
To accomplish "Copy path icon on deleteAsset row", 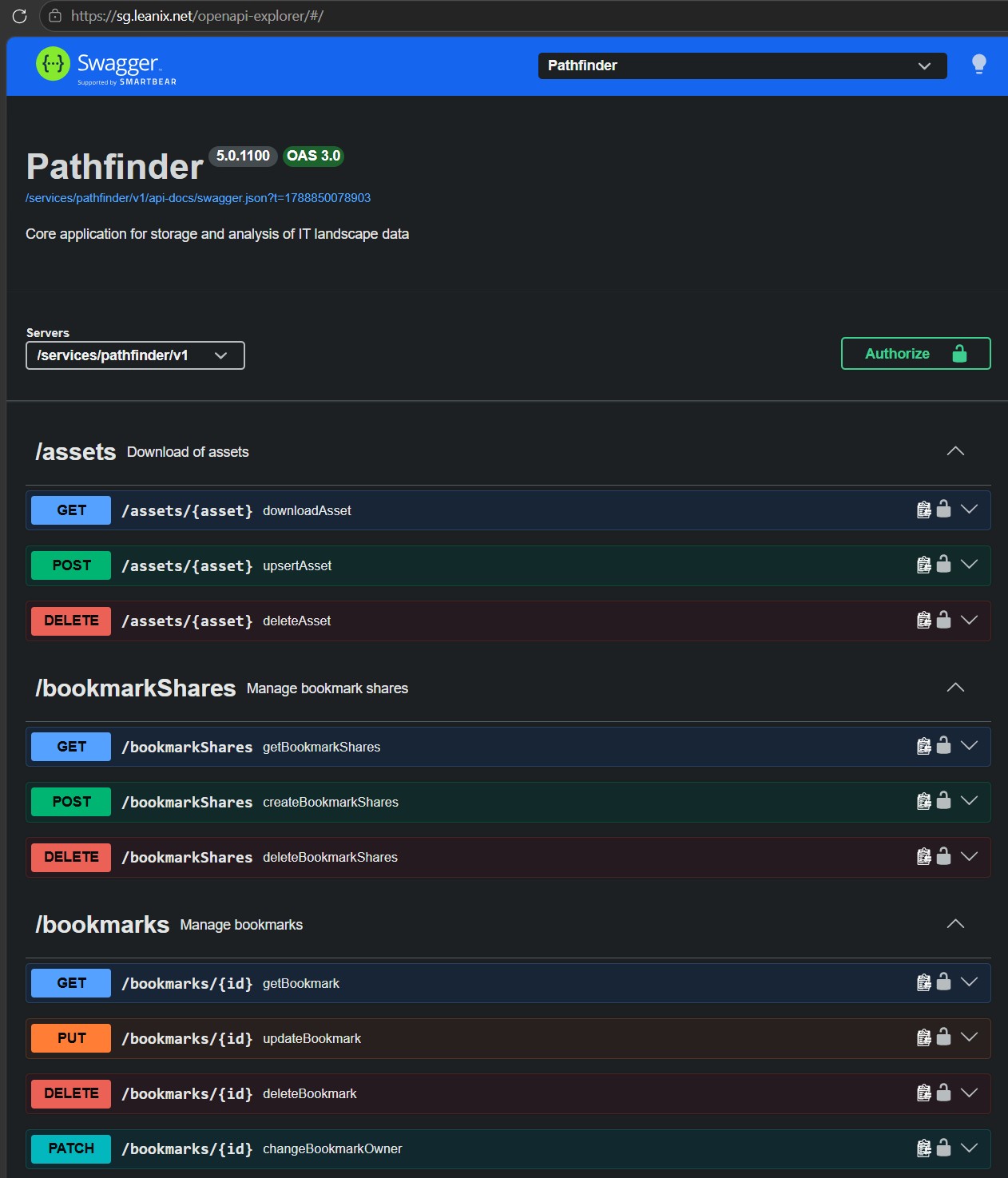I will [923, 620].
